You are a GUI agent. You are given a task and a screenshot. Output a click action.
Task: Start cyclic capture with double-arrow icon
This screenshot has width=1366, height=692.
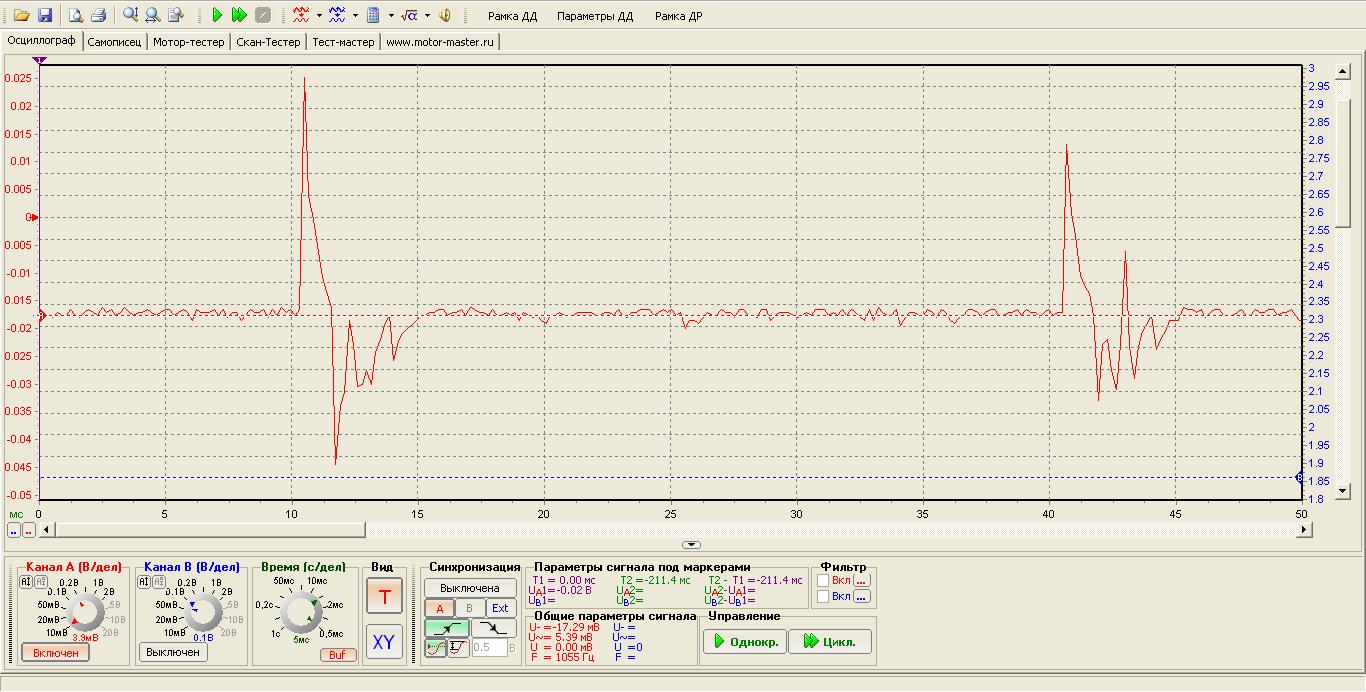(x=239, y=15)
